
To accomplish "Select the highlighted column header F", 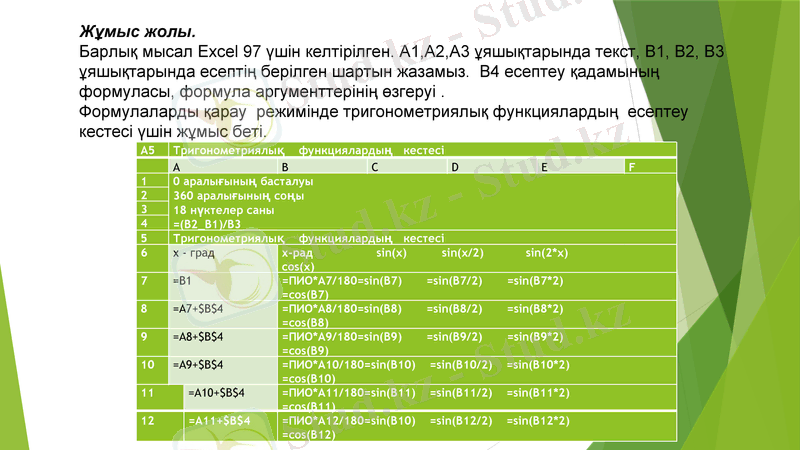I will 631,167.
